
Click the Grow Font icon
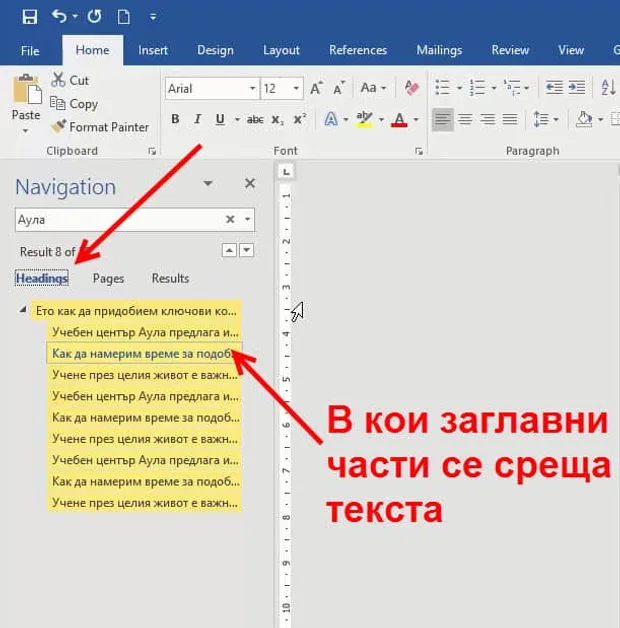click(316, 88)
